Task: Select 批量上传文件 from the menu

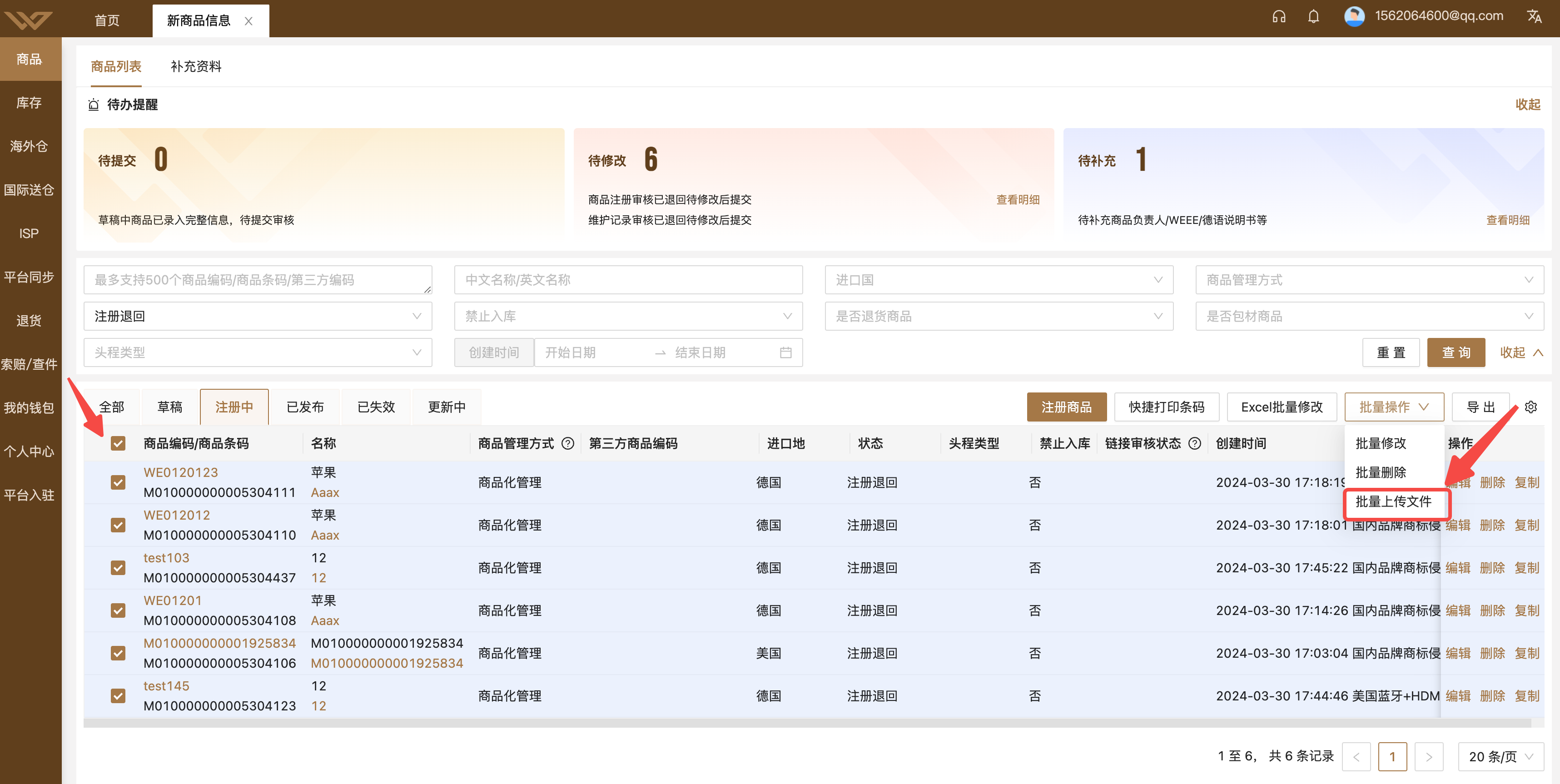Action: click(1393, 501)
